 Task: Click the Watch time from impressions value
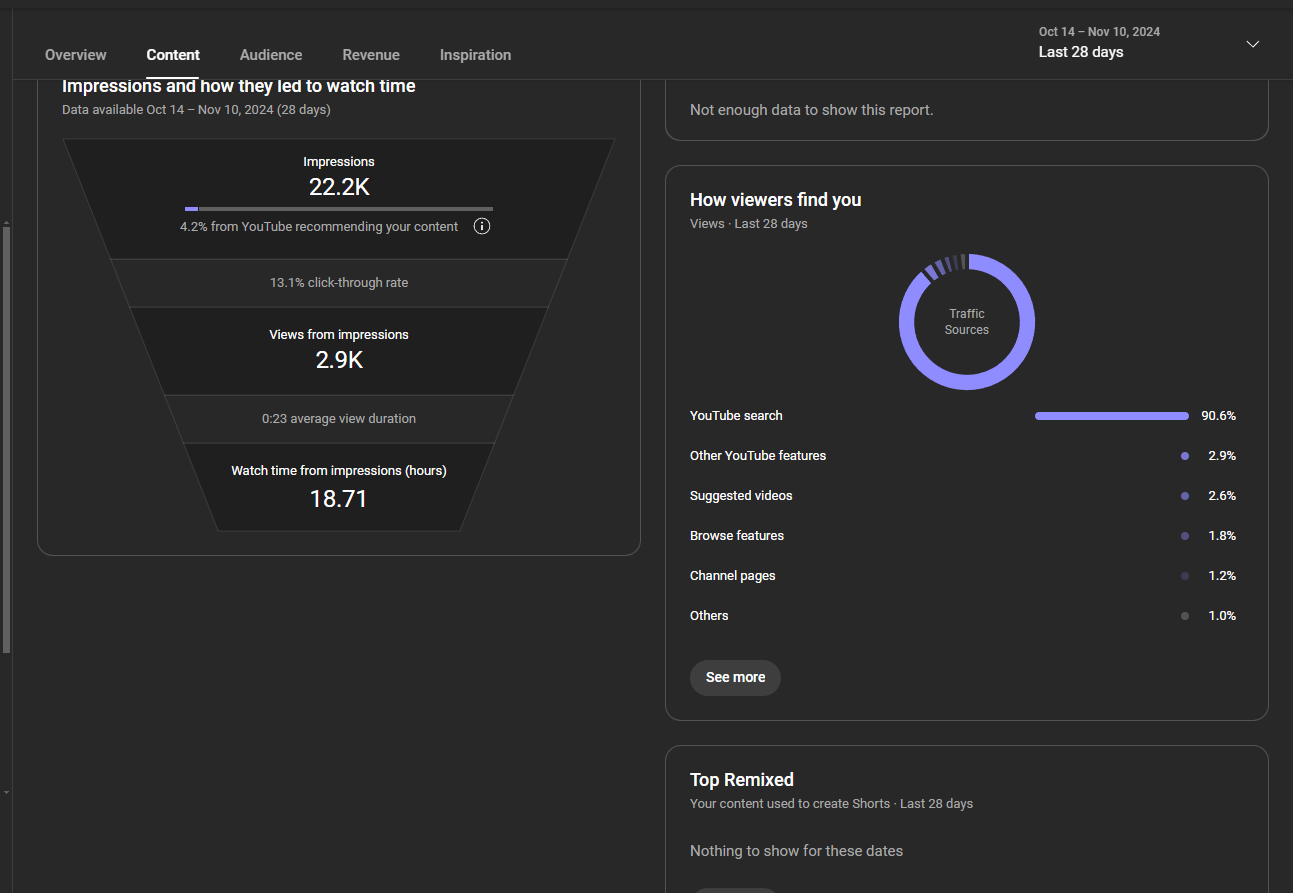[339, 498]
